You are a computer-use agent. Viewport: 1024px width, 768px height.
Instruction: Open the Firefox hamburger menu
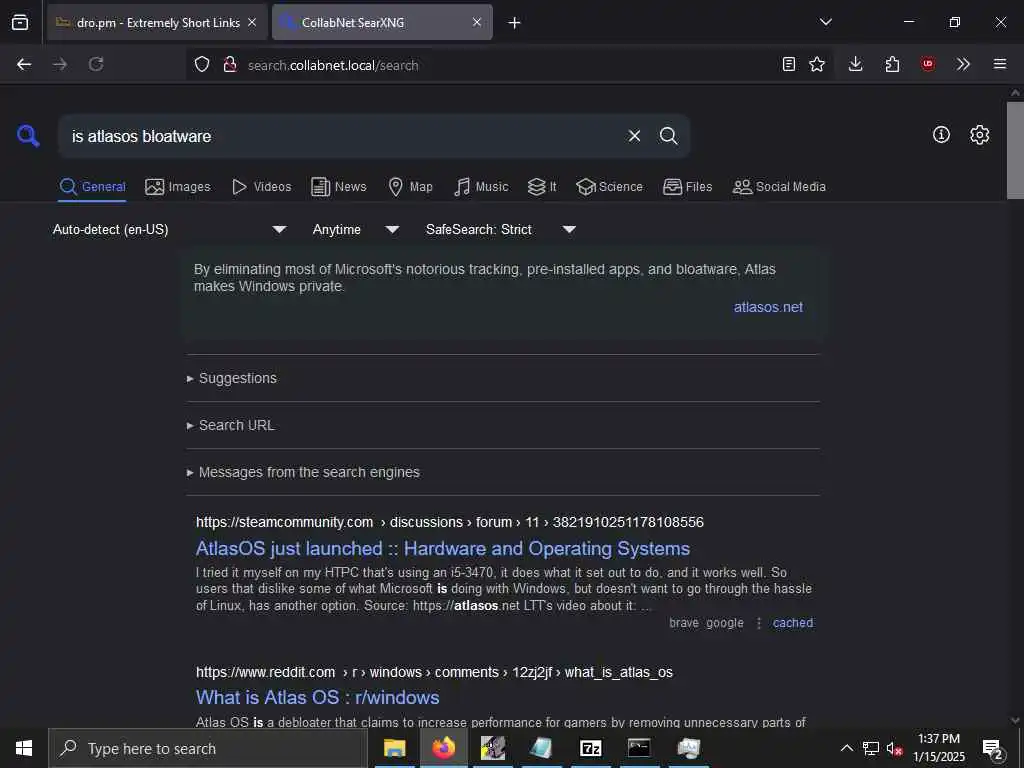(x=999, y=64)
